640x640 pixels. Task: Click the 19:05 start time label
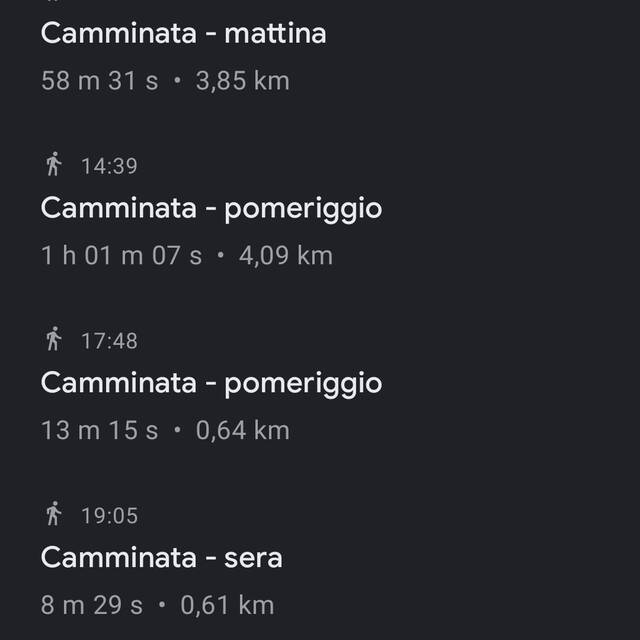109,516
